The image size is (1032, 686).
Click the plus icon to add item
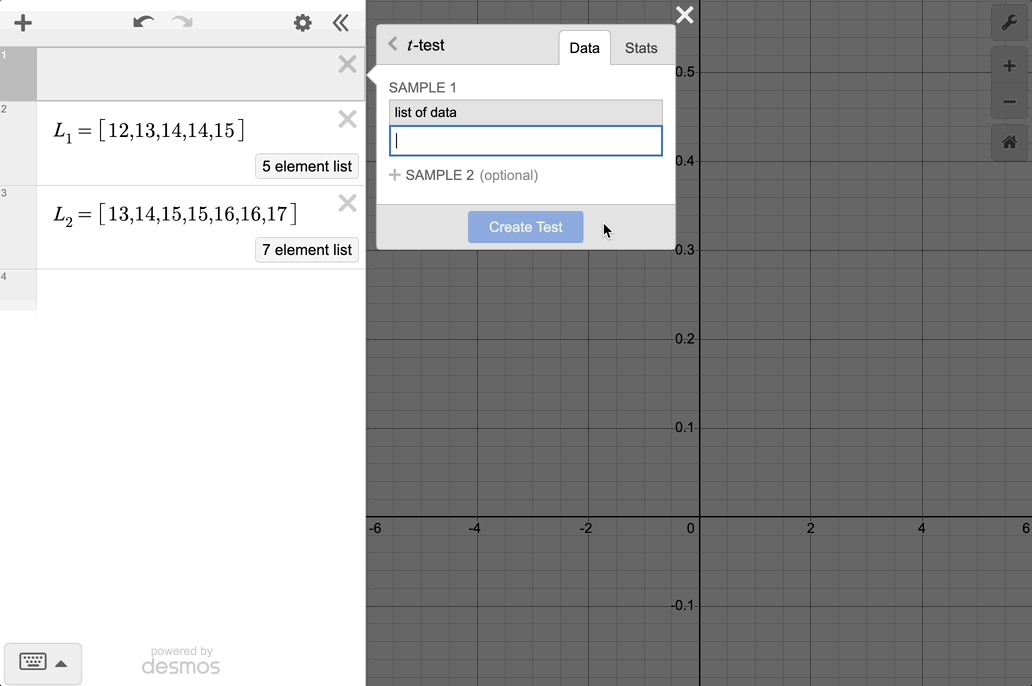(23, 23)
